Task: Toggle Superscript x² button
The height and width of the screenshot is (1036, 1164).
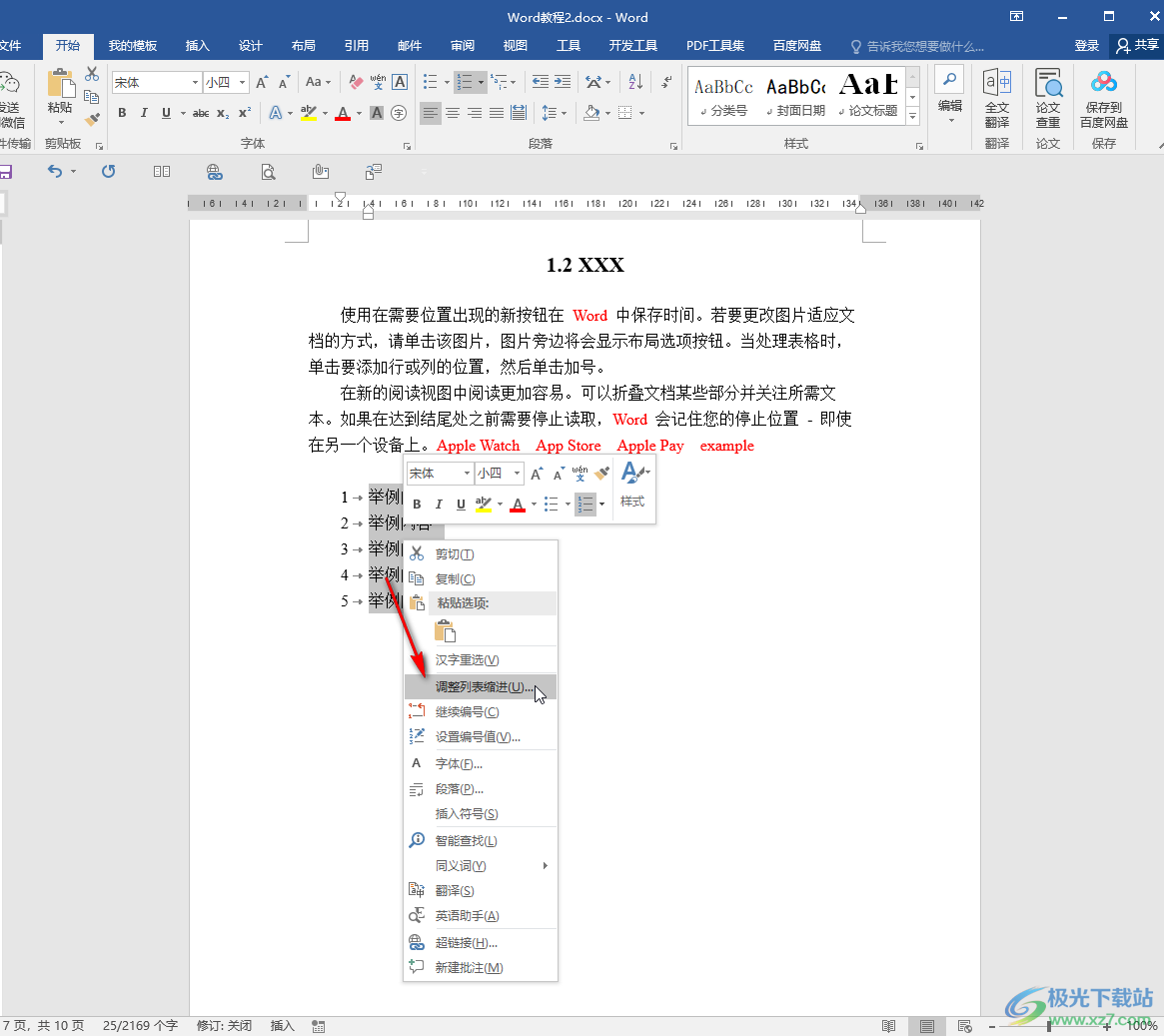Action: point(244,113)
